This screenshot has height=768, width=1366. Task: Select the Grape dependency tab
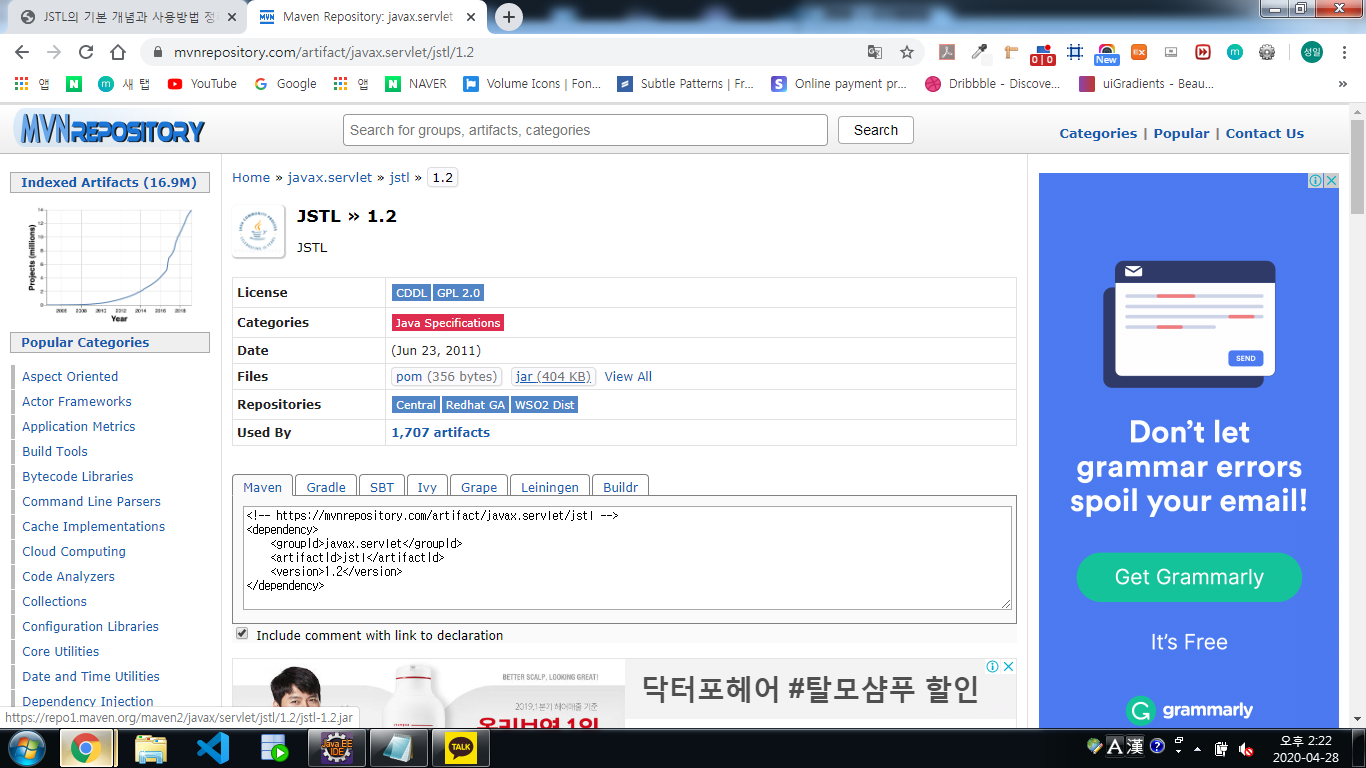(x=479, y=487)
